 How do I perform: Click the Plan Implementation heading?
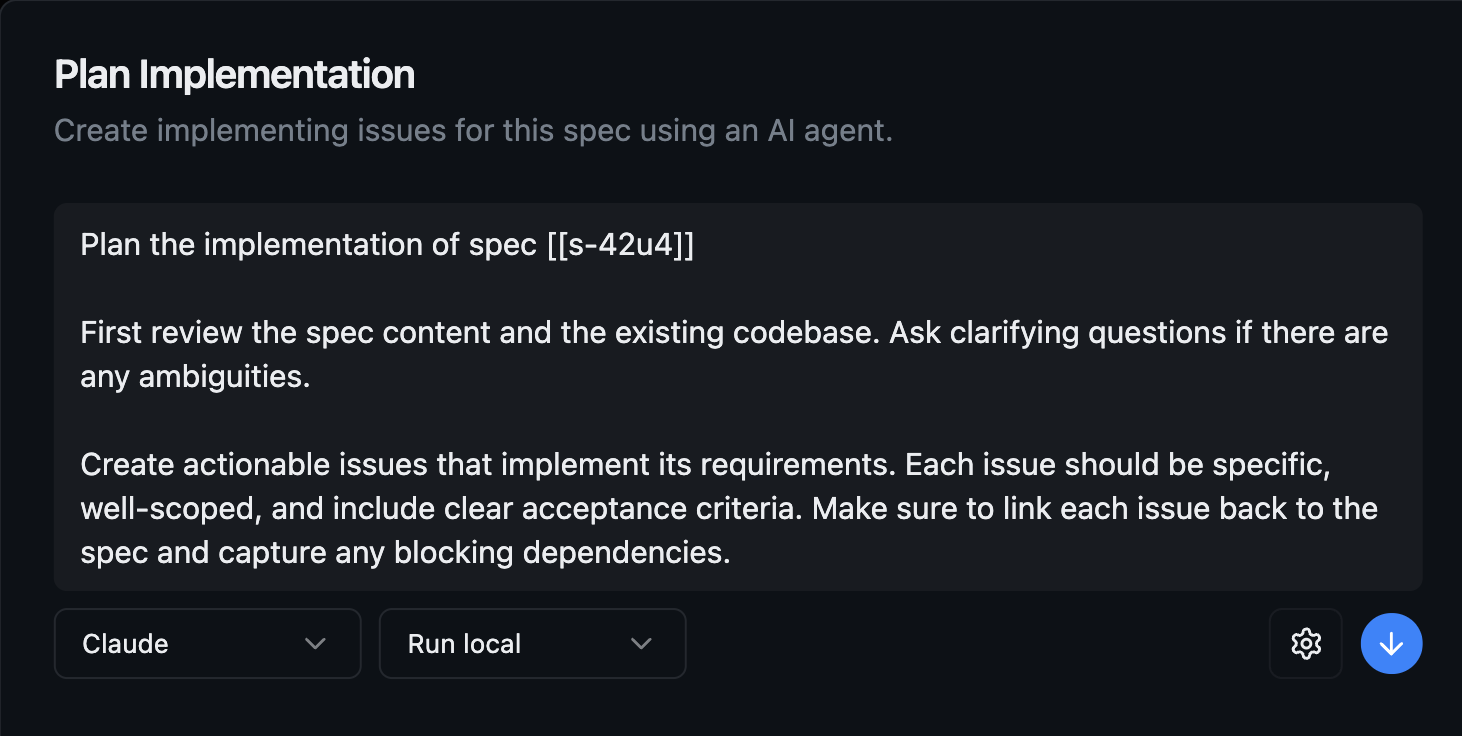(x=234, y=73)
